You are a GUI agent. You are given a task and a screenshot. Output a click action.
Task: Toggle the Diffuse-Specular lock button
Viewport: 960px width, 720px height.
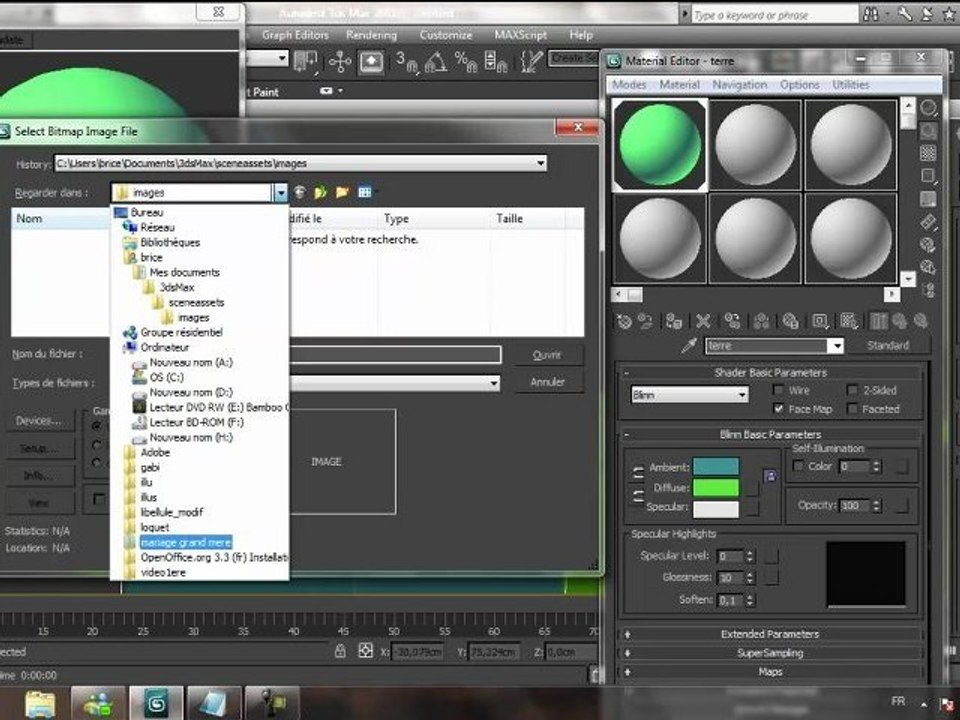click(x=637, y=496)
